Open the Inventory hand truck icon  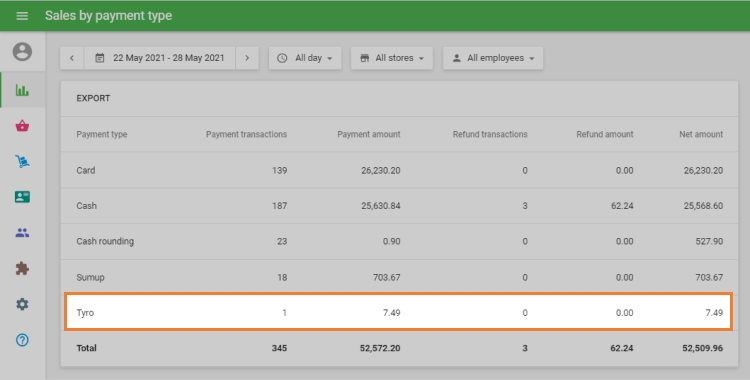(x=22, y=161)
